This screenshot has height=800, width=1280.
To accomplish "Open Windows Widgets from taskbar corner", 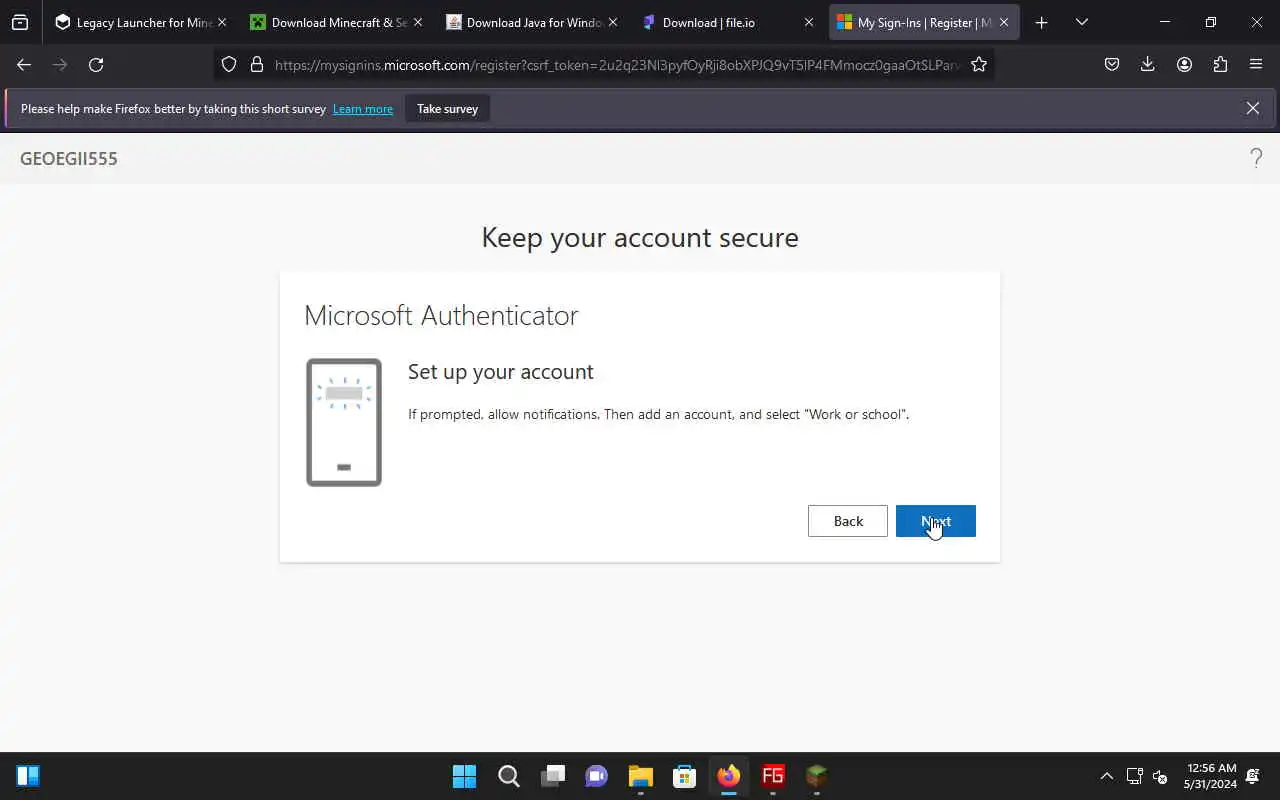I will point(28,776).
